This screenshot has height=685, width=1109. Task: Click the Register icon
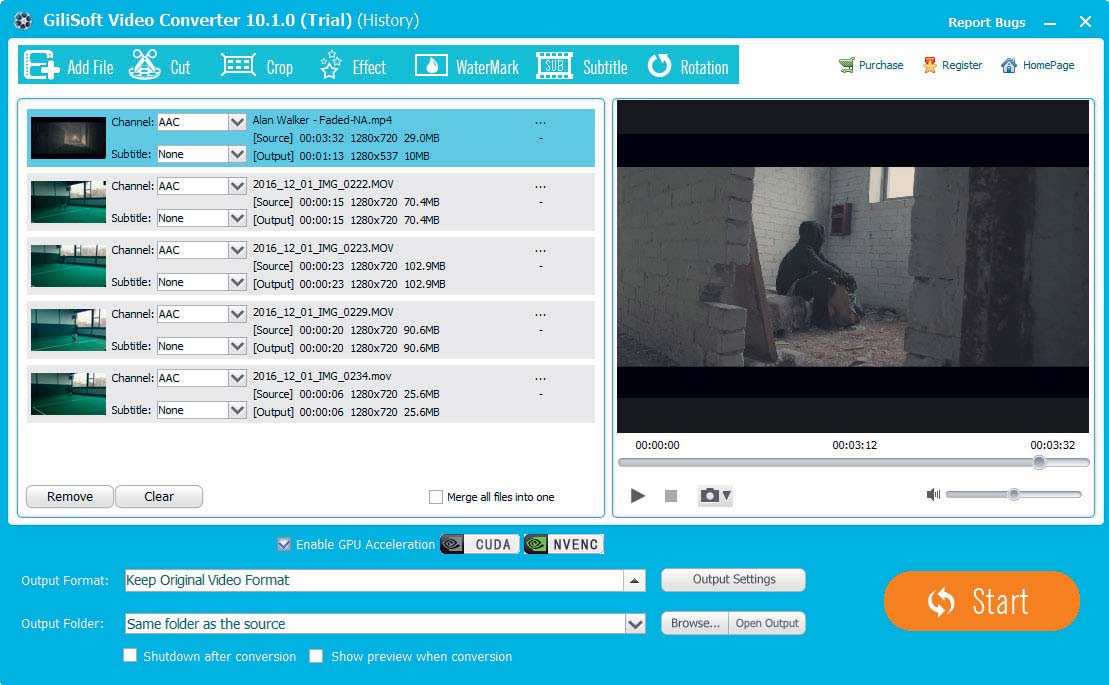point(929,65)
